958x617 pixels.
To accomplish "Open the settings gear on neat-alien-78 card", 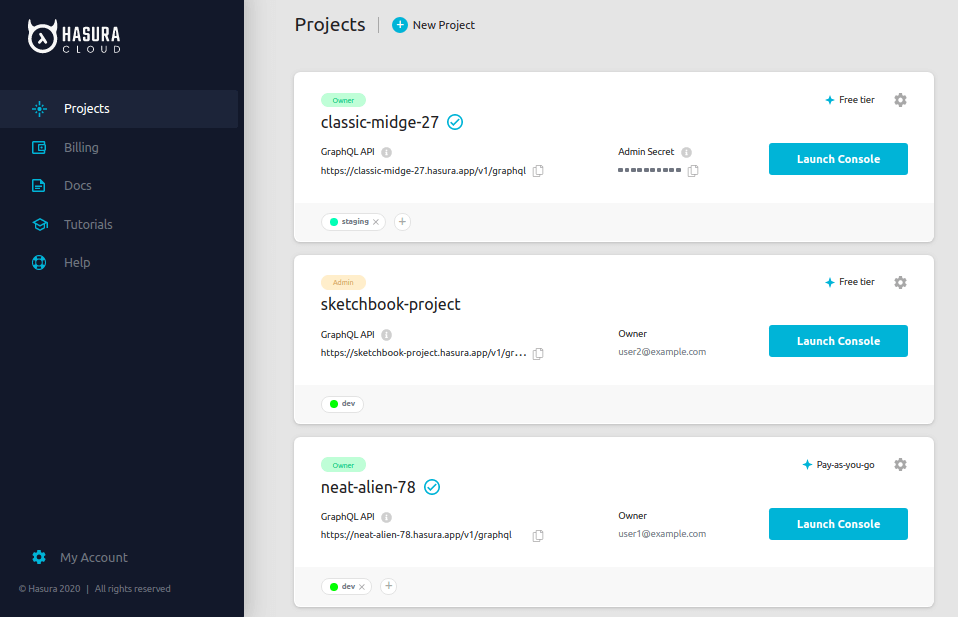I will click(x=900, y=464).
